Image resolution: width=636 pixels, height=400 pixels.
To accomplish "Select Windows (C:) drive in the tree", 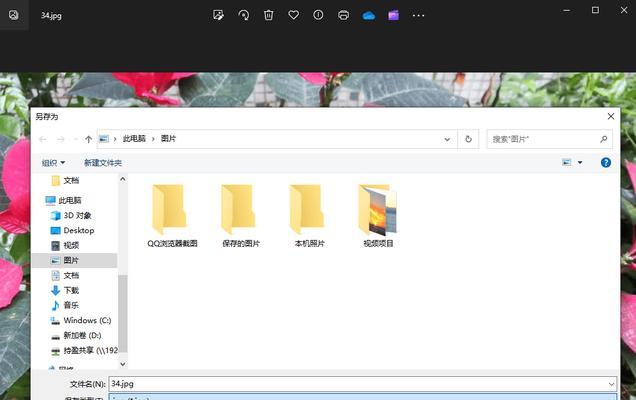I will [x=80, y=320].
